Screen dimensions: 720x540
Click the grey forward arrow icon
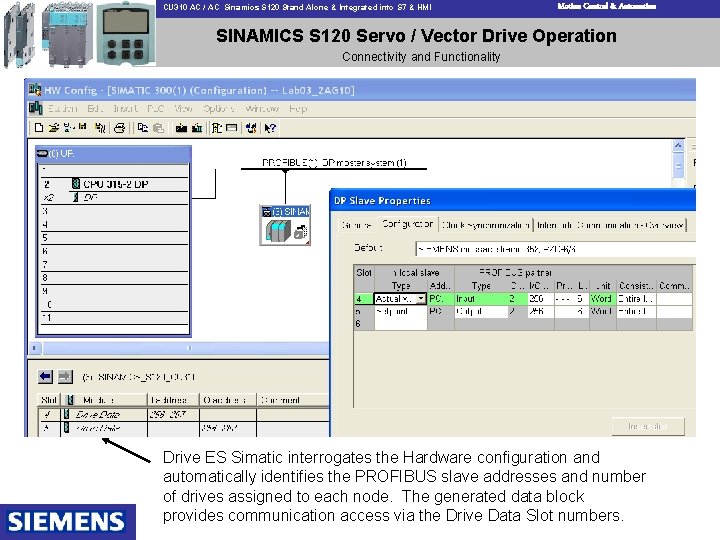[x=65, y=377]
